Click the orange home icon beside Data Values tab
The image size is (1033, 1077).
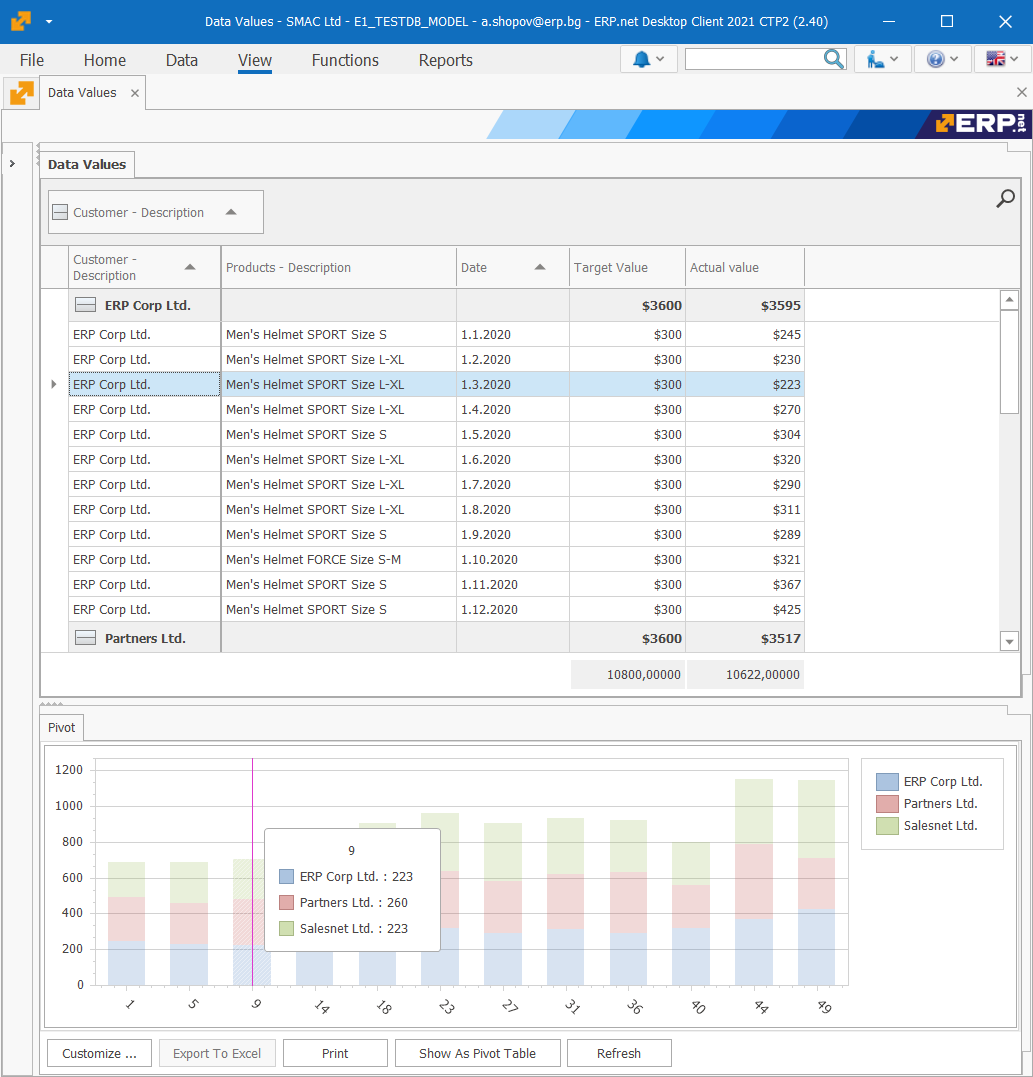click(x=21, y=93)
